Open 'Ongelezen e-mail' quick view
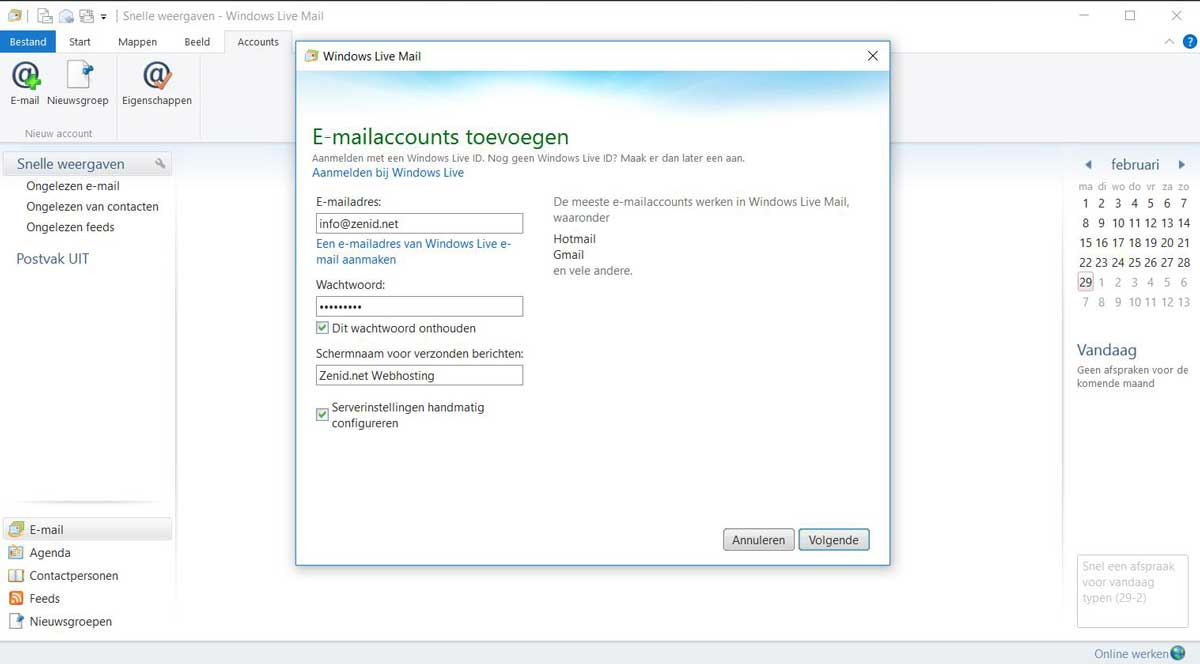Image resolution: width=1200 pixels, height=664 pixels. [73, 186]
